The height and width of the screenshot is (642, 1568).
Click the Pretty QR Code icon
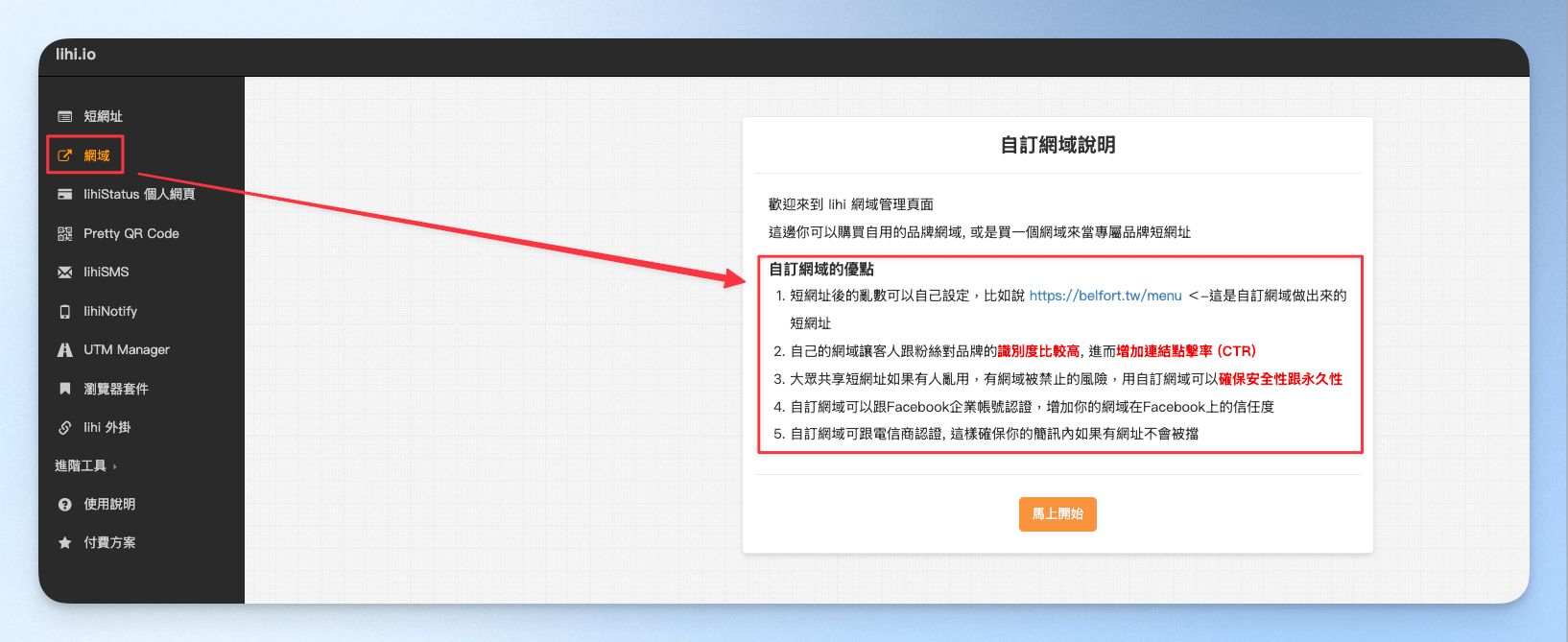(x=64, y=233)
